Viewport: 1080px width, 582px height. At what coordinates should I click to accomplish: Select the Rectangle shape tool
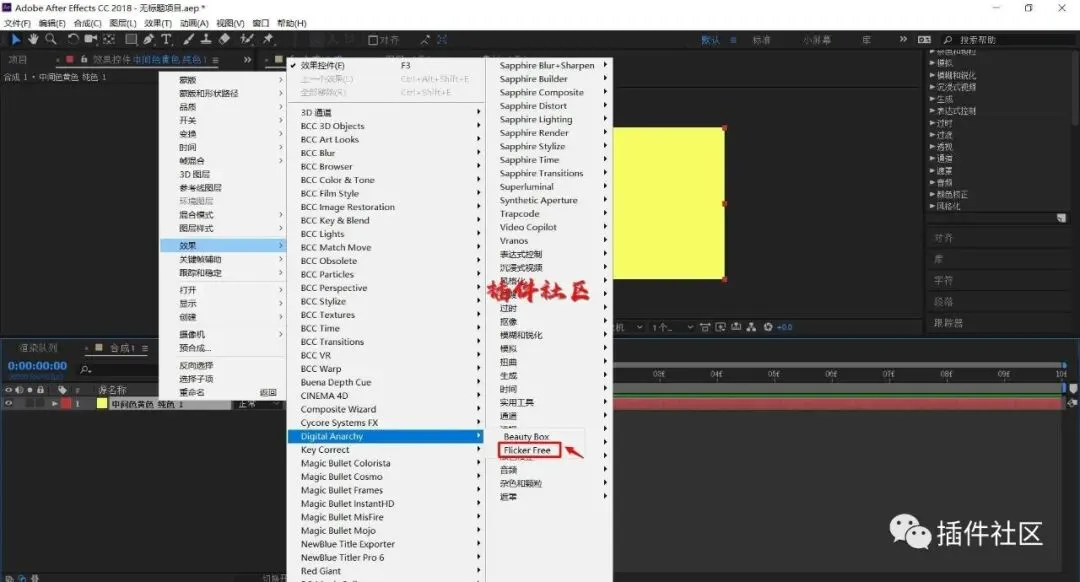pyautogui.click(x=131, y=39)
